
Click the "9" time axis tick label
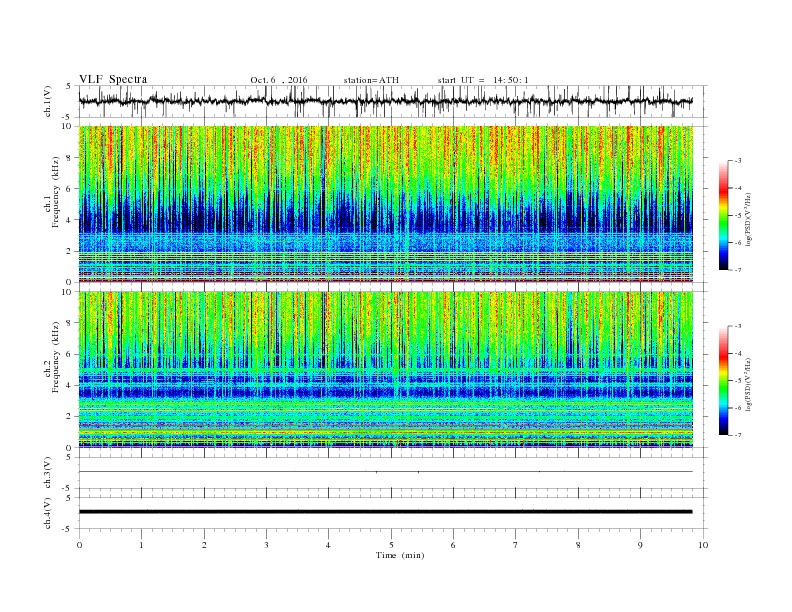pos(640,545)
